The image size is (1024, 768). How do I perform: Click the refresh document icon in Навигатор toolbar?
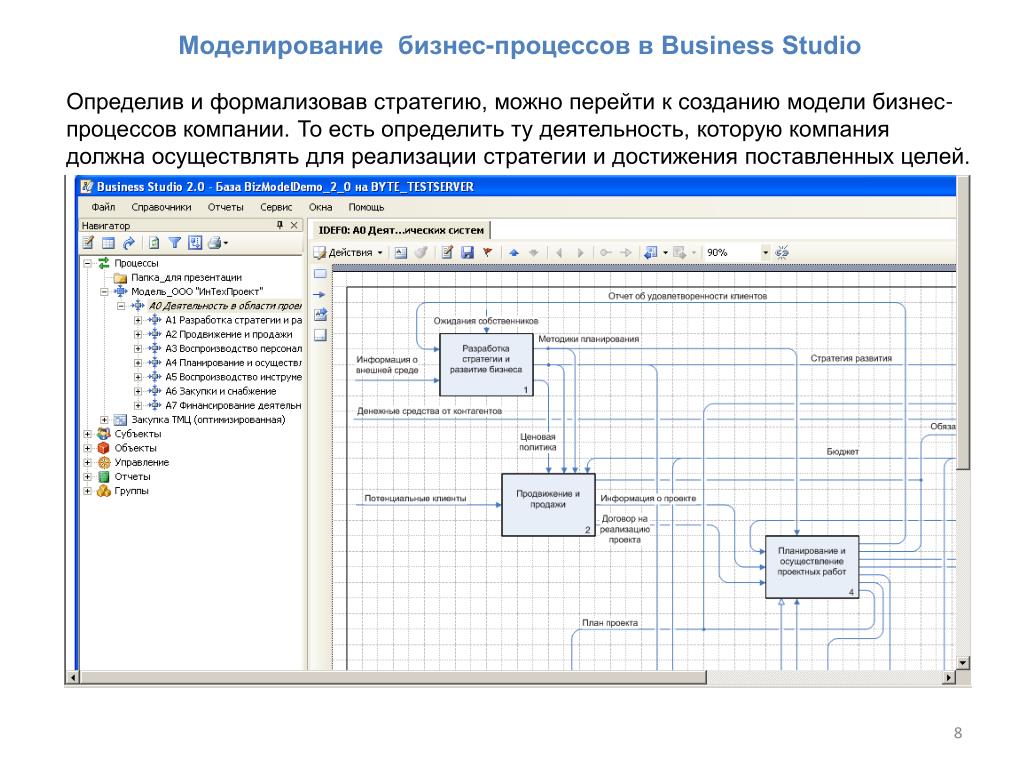[x=154, y=243]
